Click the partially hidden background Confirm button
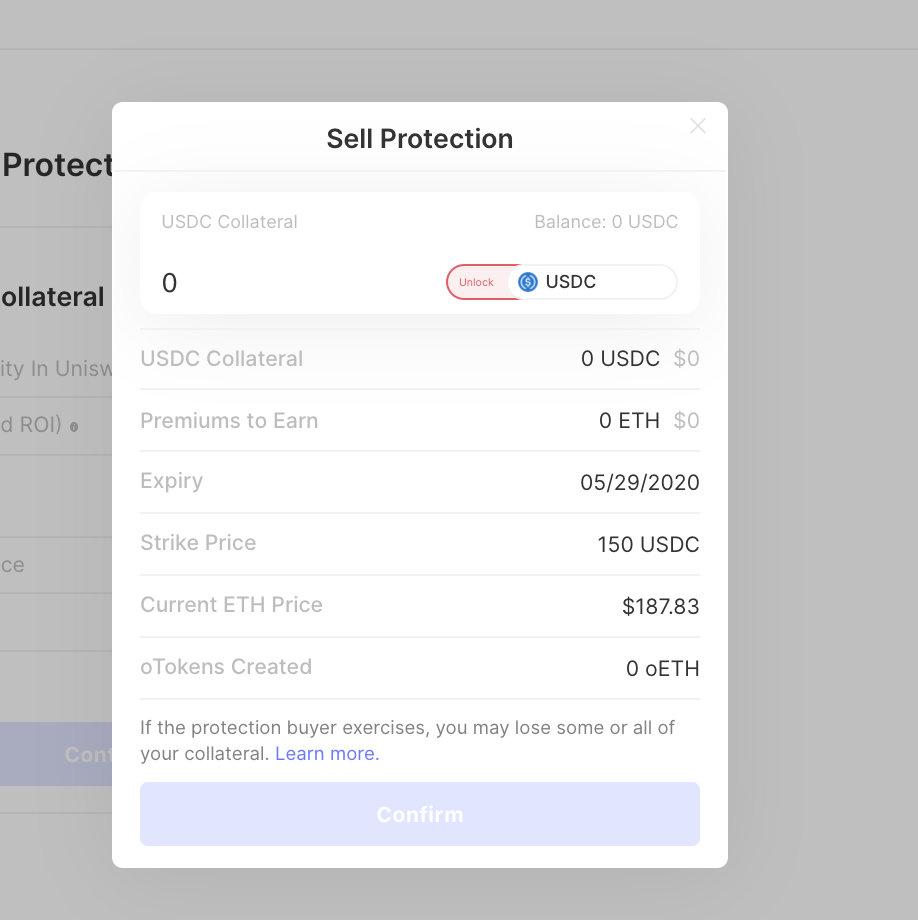The width and height of the screenshot is (918, 920). pyautogui.click(x=60, y=754)
